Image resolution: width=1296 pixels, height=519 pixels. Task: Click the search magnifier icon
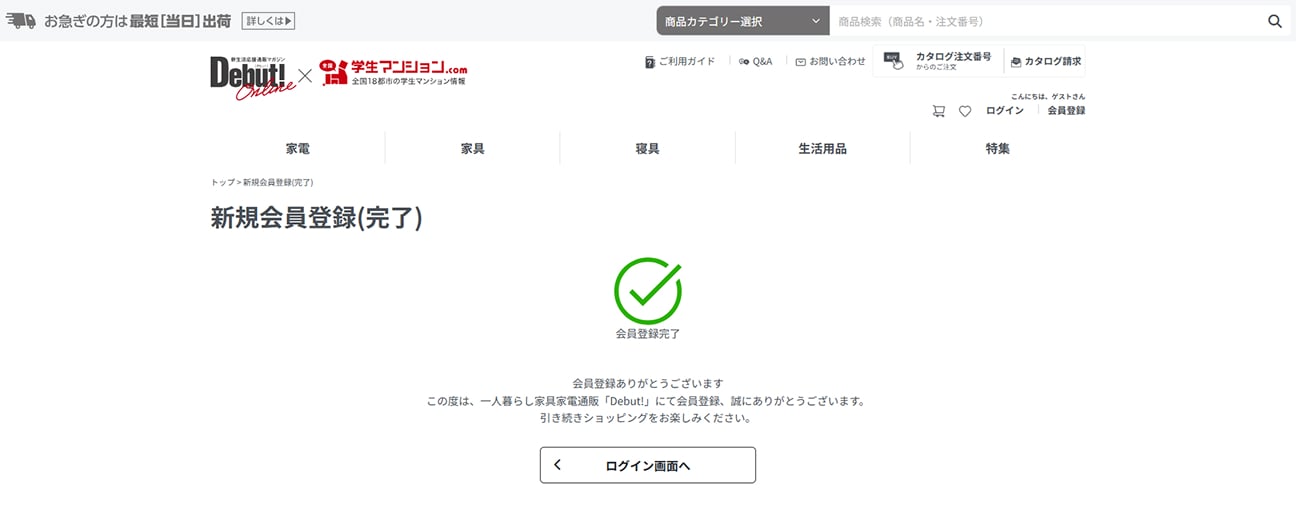[x=1274, y=21]
